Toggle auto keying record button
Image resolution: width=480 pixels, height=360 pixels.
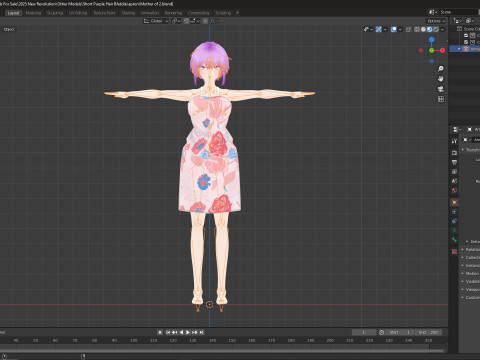(160, 332)
